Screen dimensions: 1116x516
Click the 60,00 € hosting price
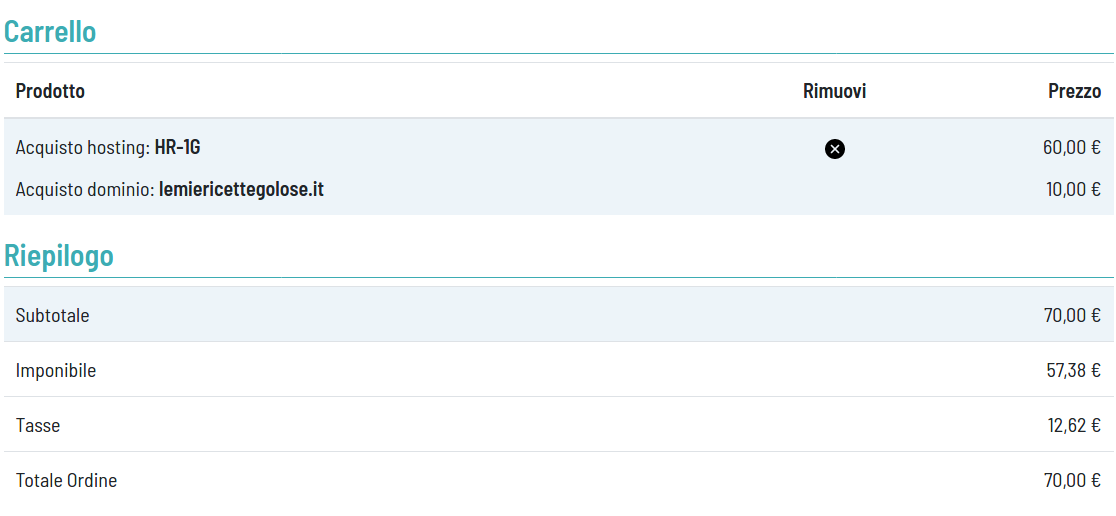pyautogui.click(x=1071, y=147)
